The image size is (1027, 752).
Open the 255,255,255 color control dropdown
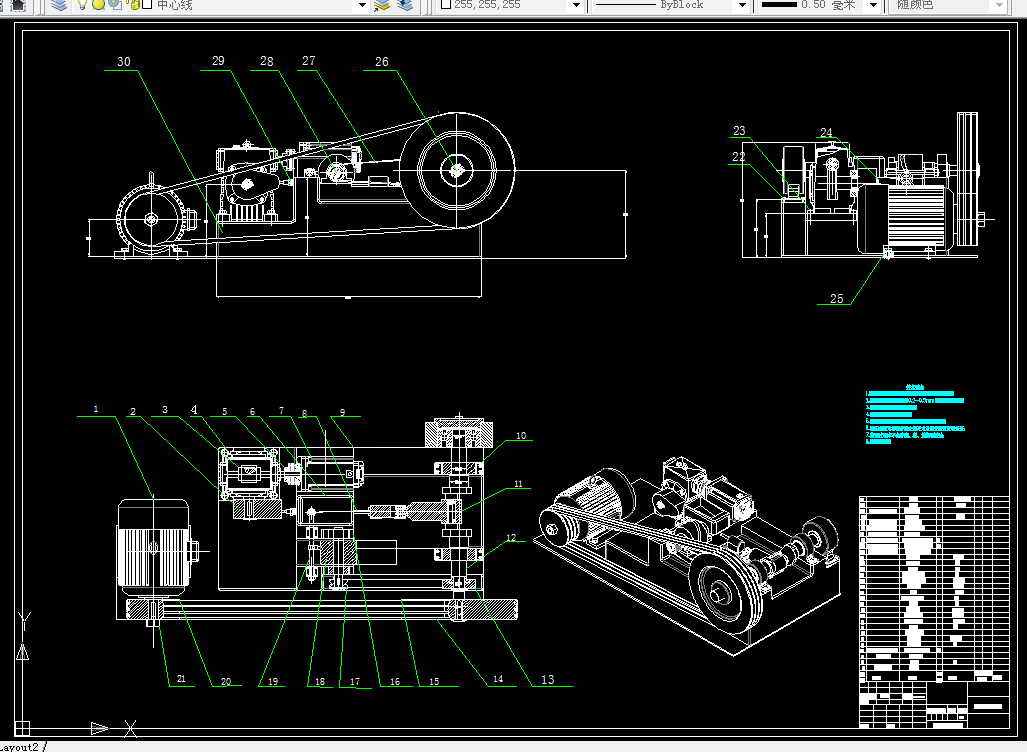(510, 5)
